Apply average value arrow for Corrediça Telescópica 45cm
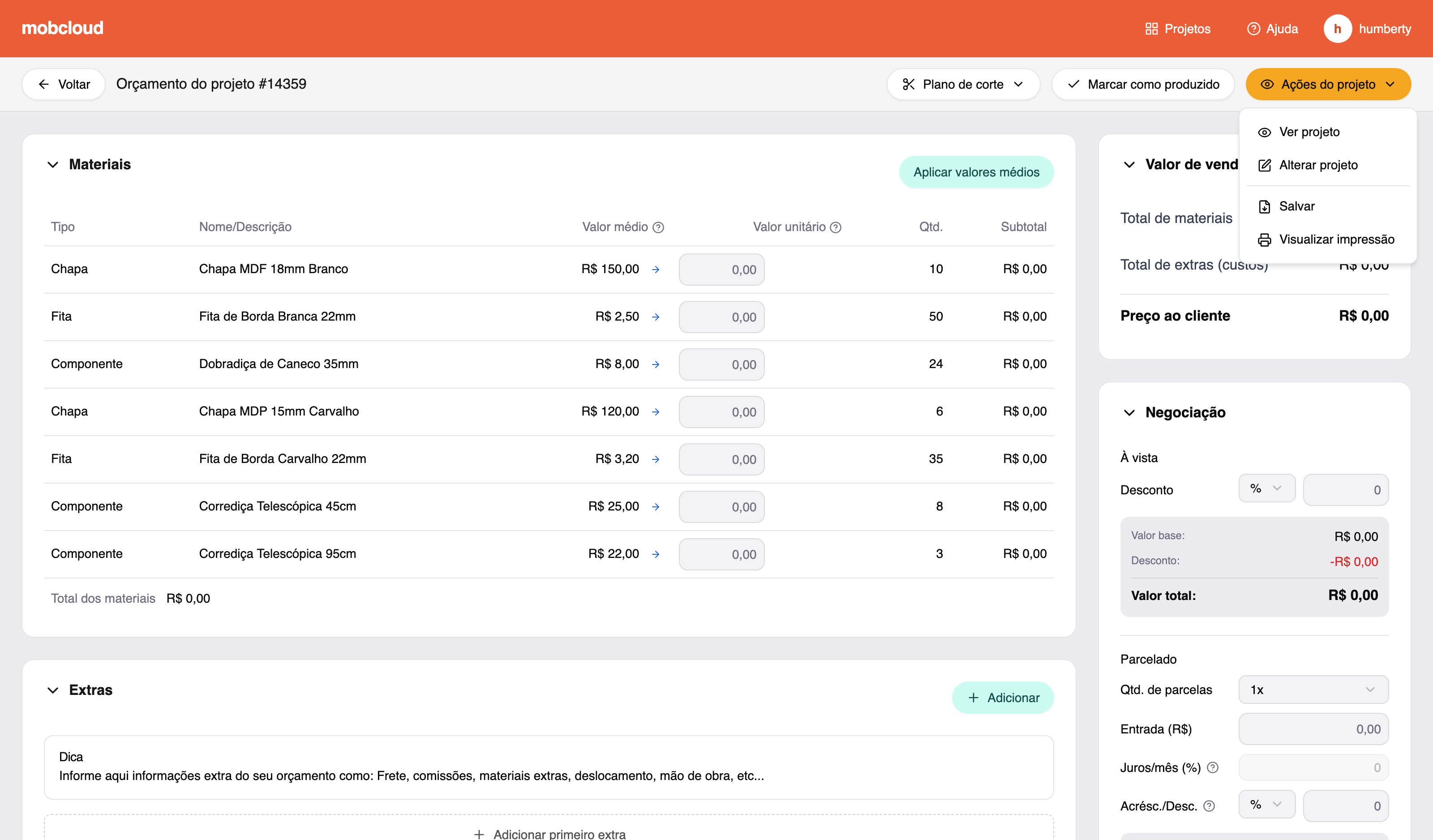Viewport: 1433px width, 840px height. [656, 507]
